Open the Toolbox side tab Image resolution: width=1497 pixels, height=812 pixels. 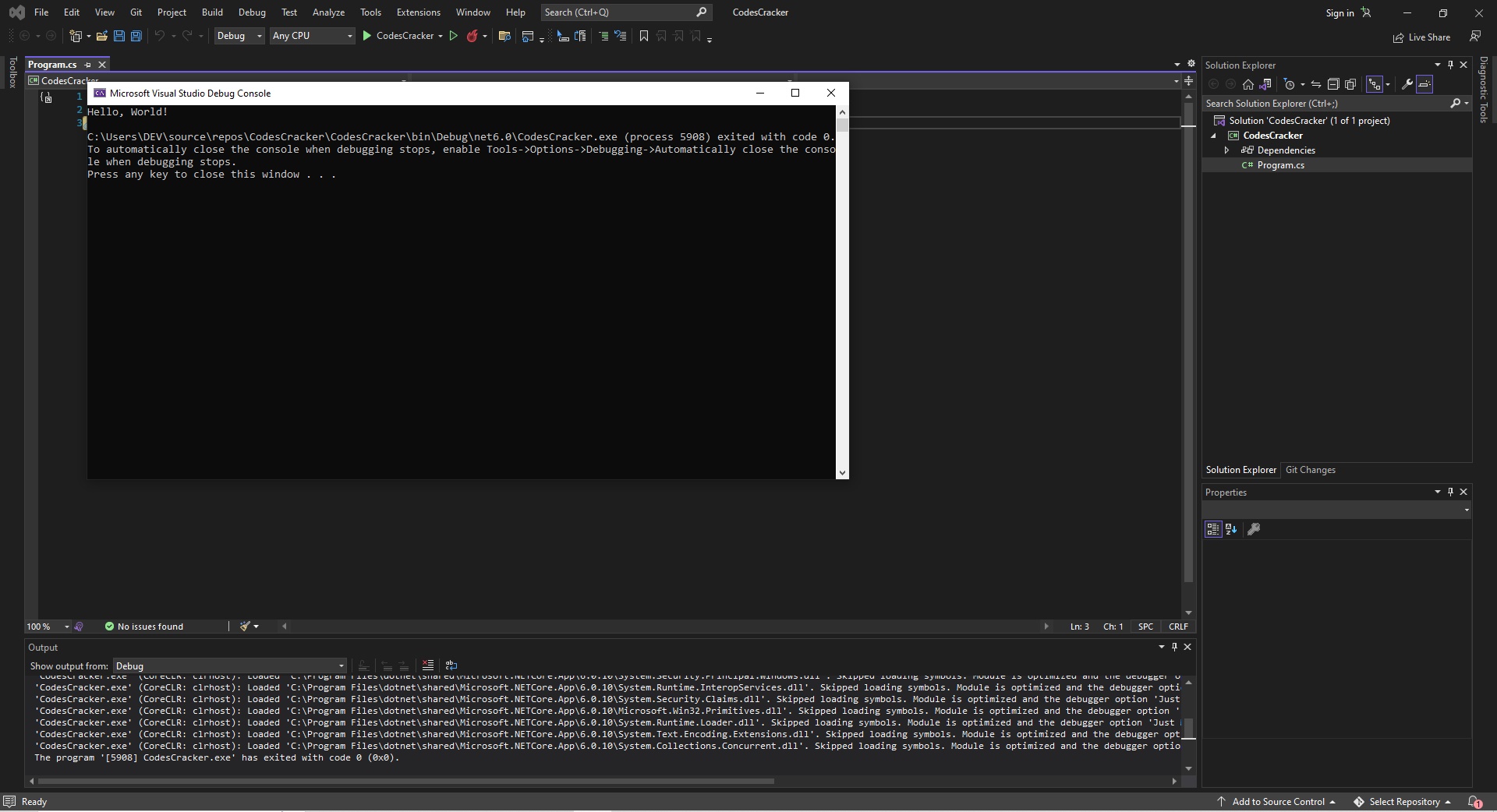12,72
